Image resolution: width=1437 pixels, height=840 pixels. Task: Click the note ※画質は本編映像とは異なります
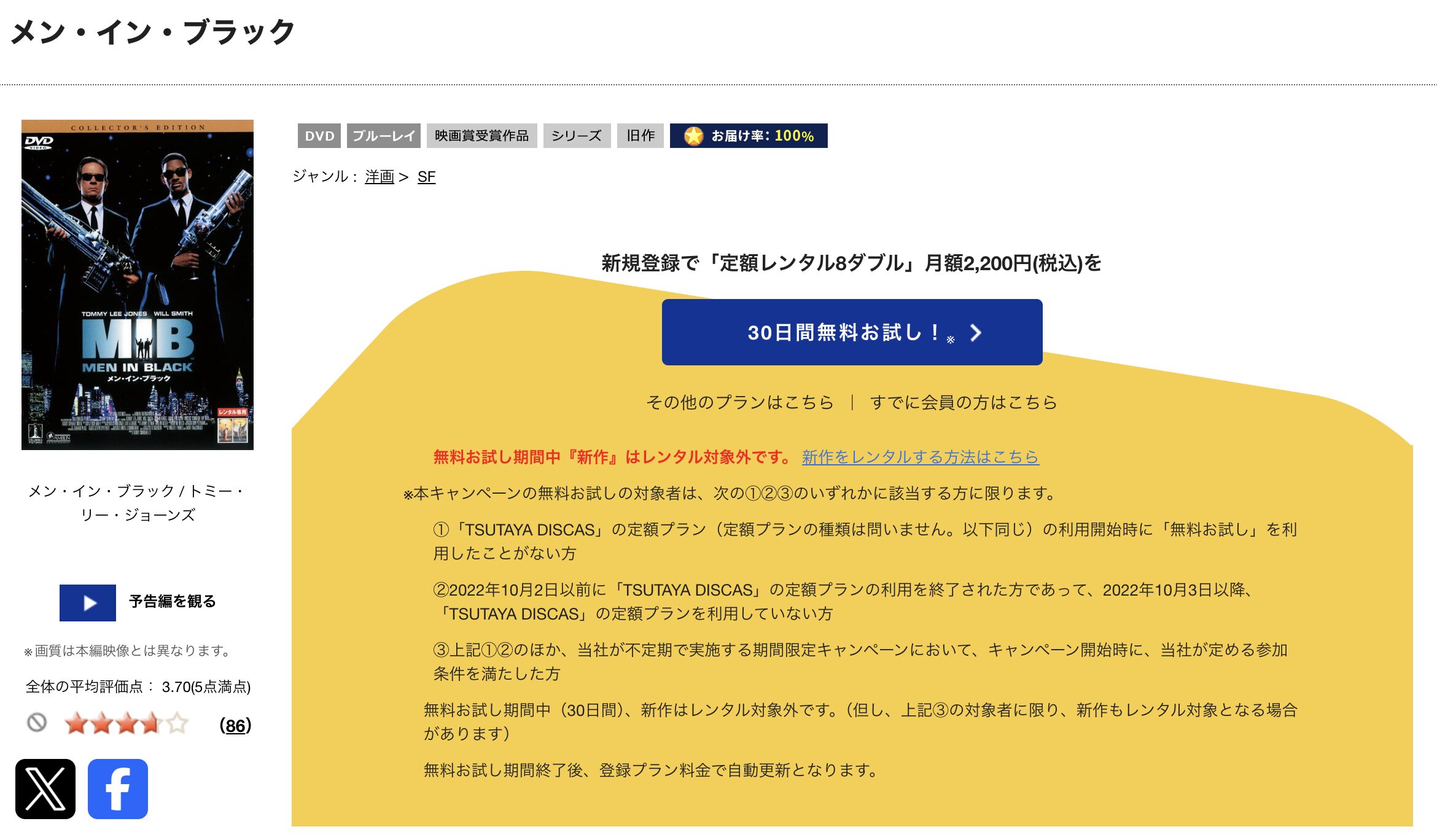[128, 651]
